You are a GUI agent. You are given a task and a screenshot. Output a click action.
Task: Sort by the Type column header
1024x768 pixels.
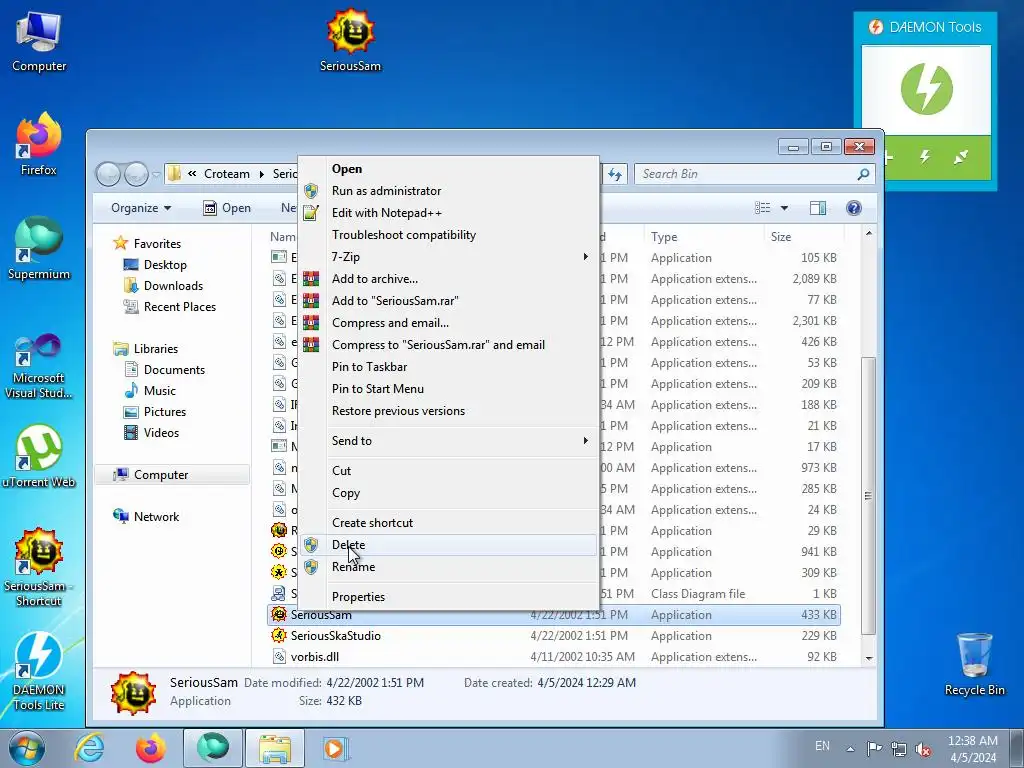click(x=704, y=236)
